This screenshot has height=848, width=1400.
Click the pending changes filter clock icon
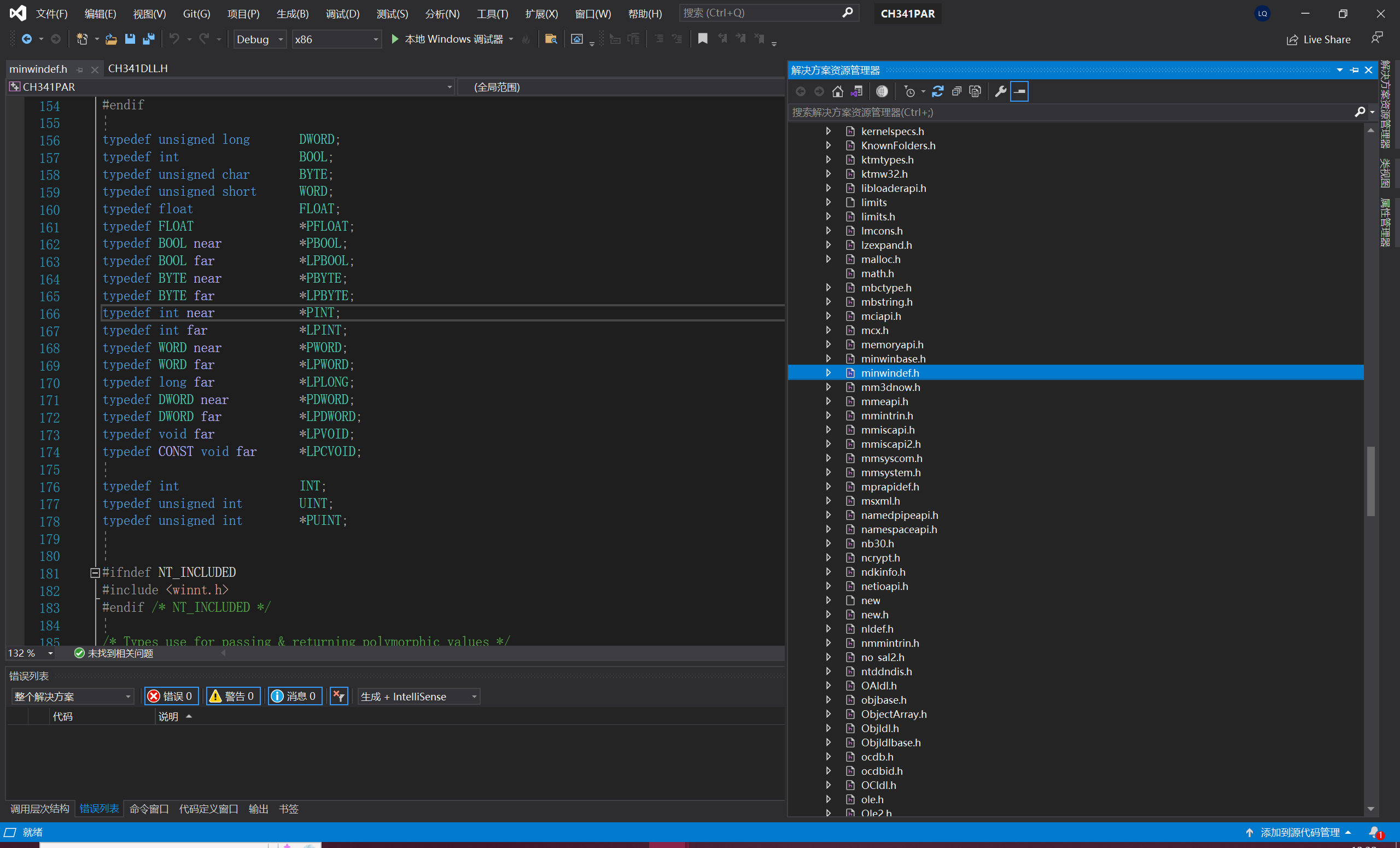click(x=909, y=91)
